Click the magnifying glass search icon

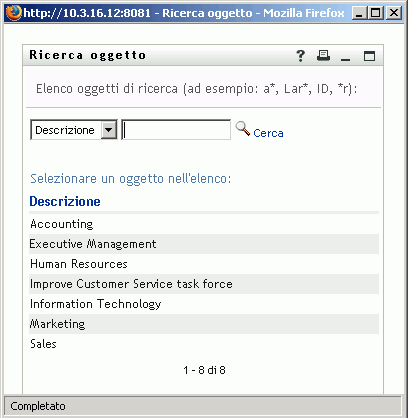243,129
